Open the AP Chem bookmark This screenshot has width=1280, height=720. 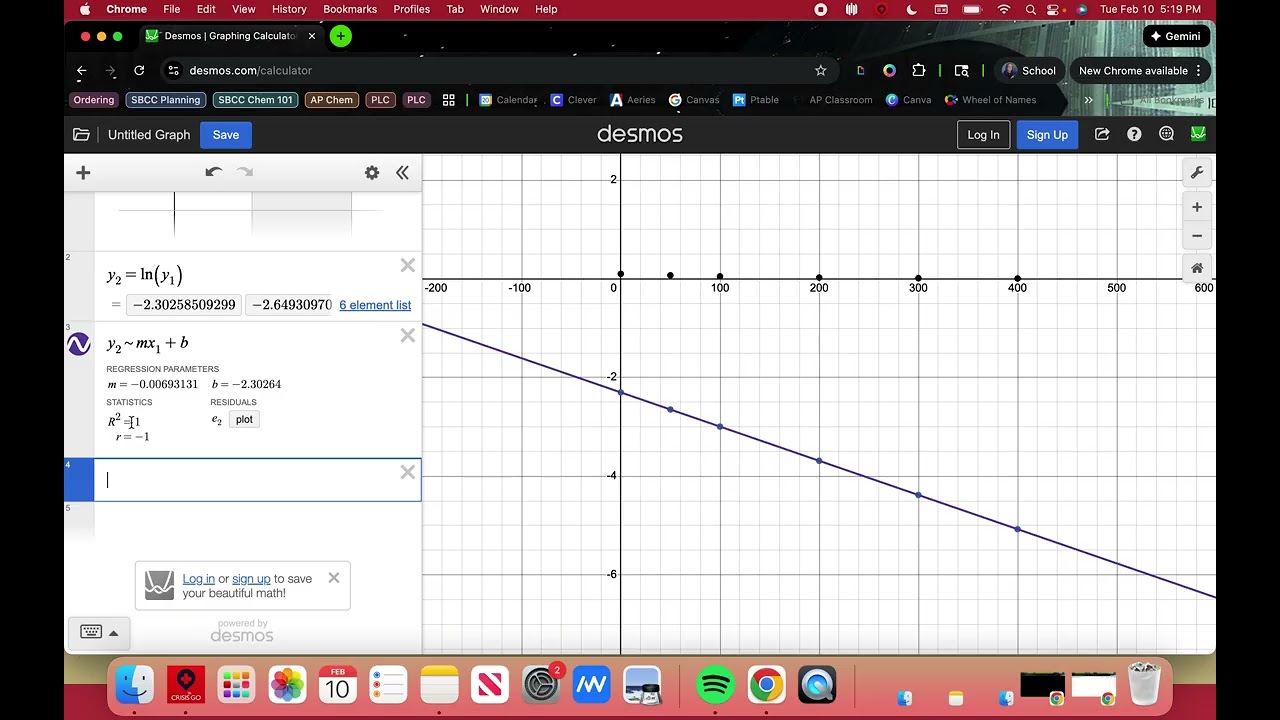pos(331,100)
